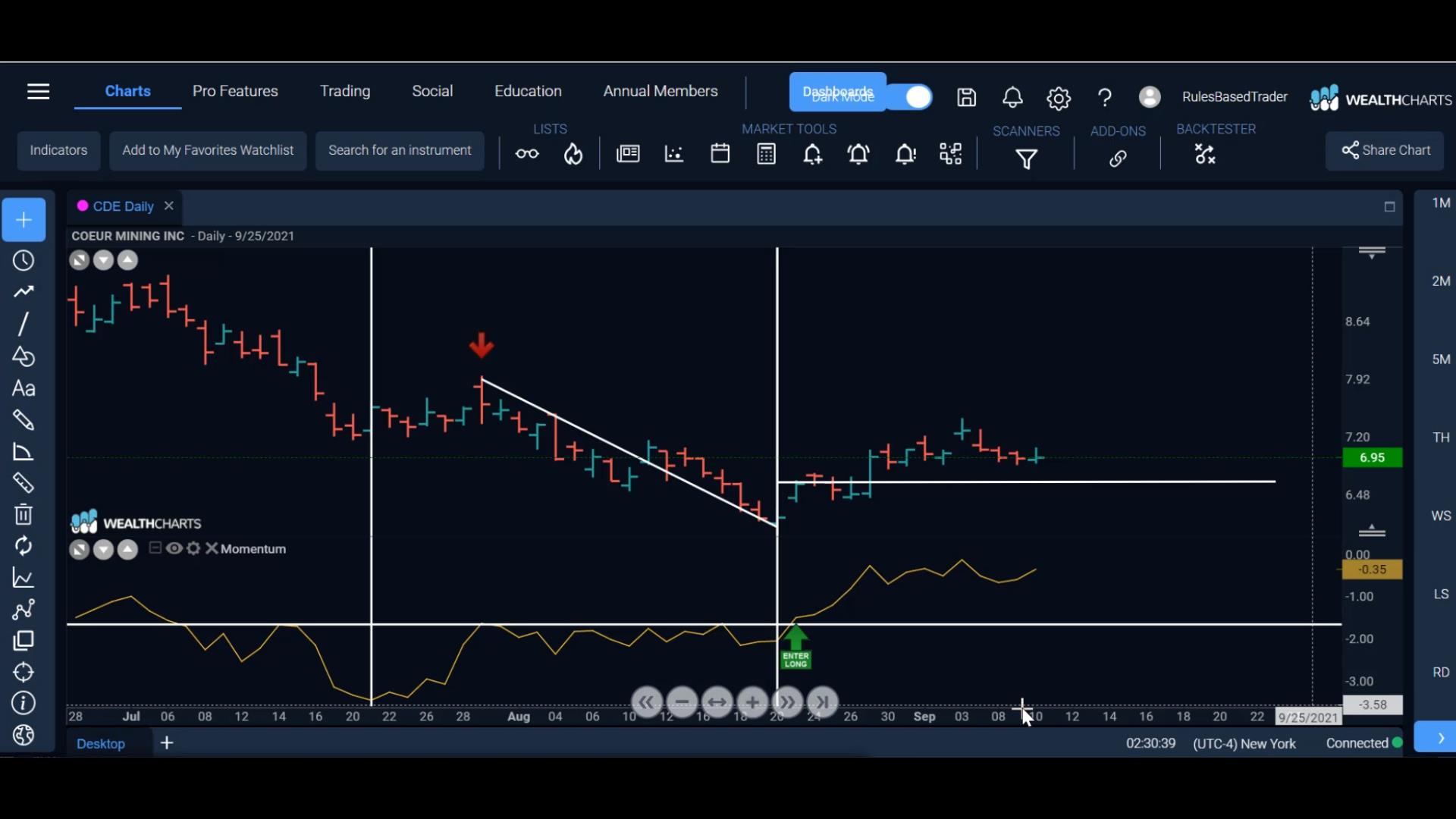Viewport: 1456px width, 819px height.
Task: Open the chart type line-graph icon
Action: (24, 578)
